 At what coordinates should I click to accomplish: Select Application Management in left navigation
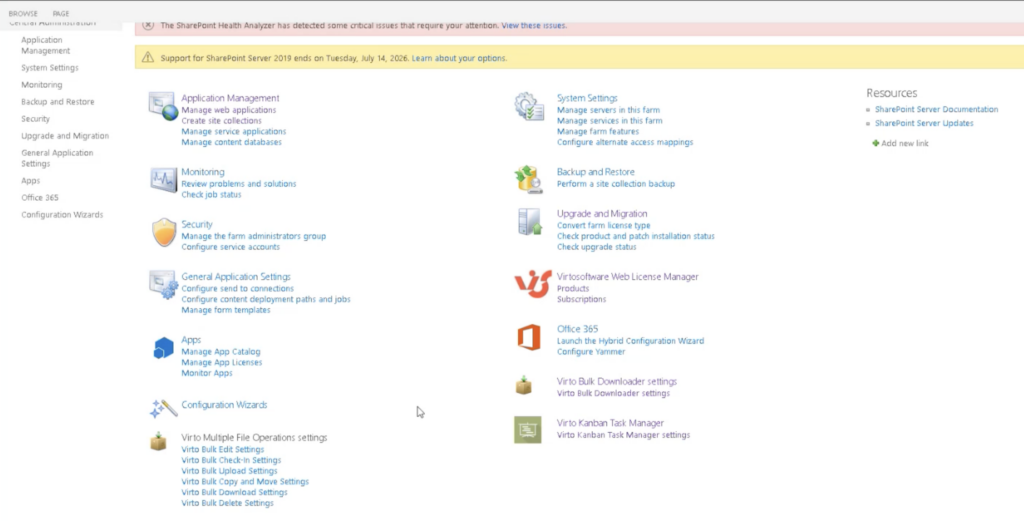coord(46,45)
